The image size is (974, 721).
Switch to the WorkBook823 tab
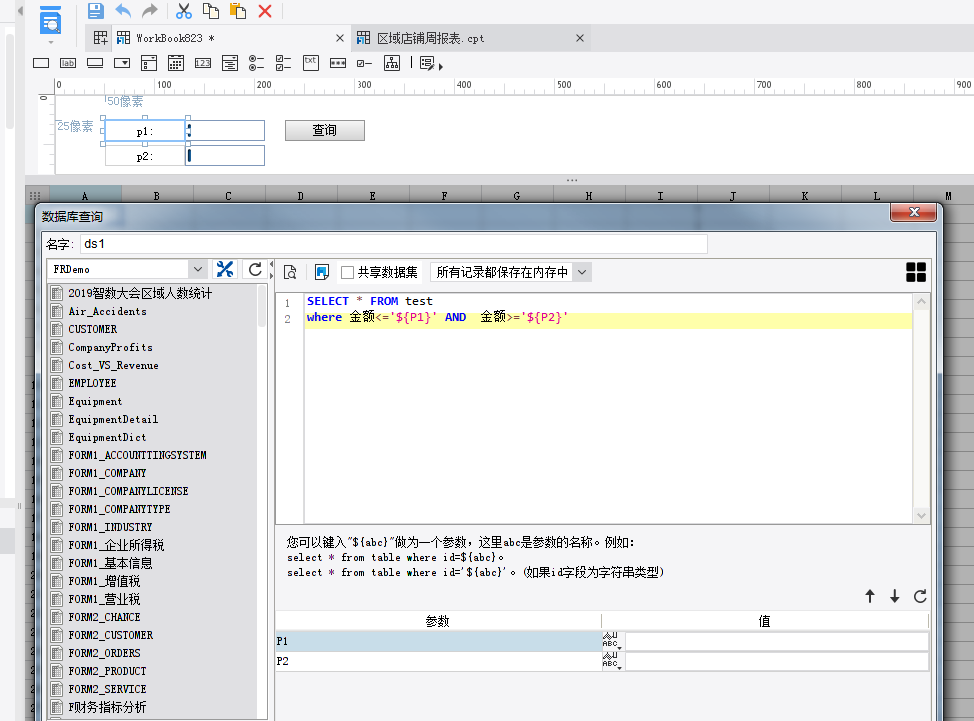(175, 38)
